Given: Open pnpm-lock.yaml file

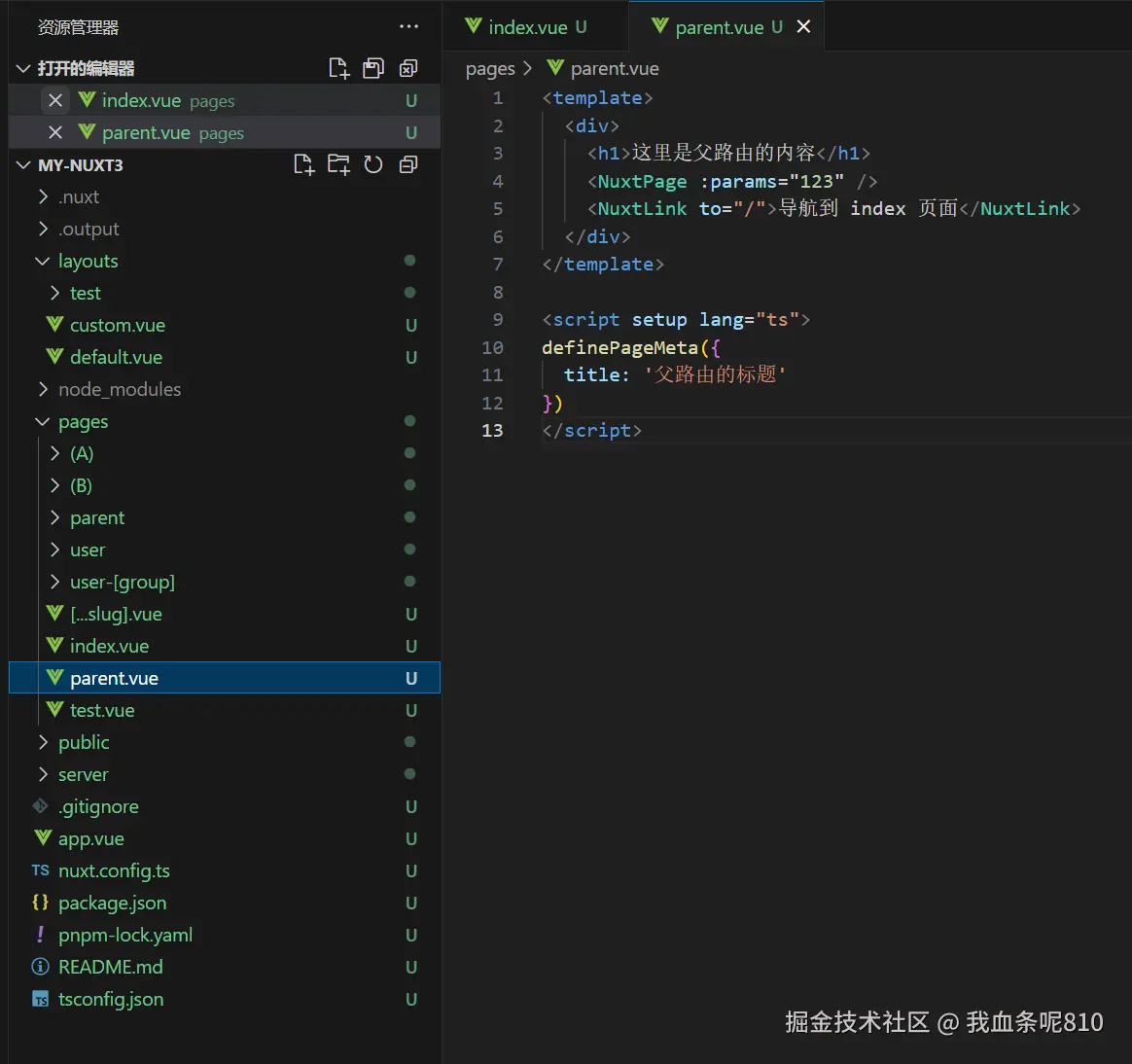Looking at the screenshot, I should [225, 935].
